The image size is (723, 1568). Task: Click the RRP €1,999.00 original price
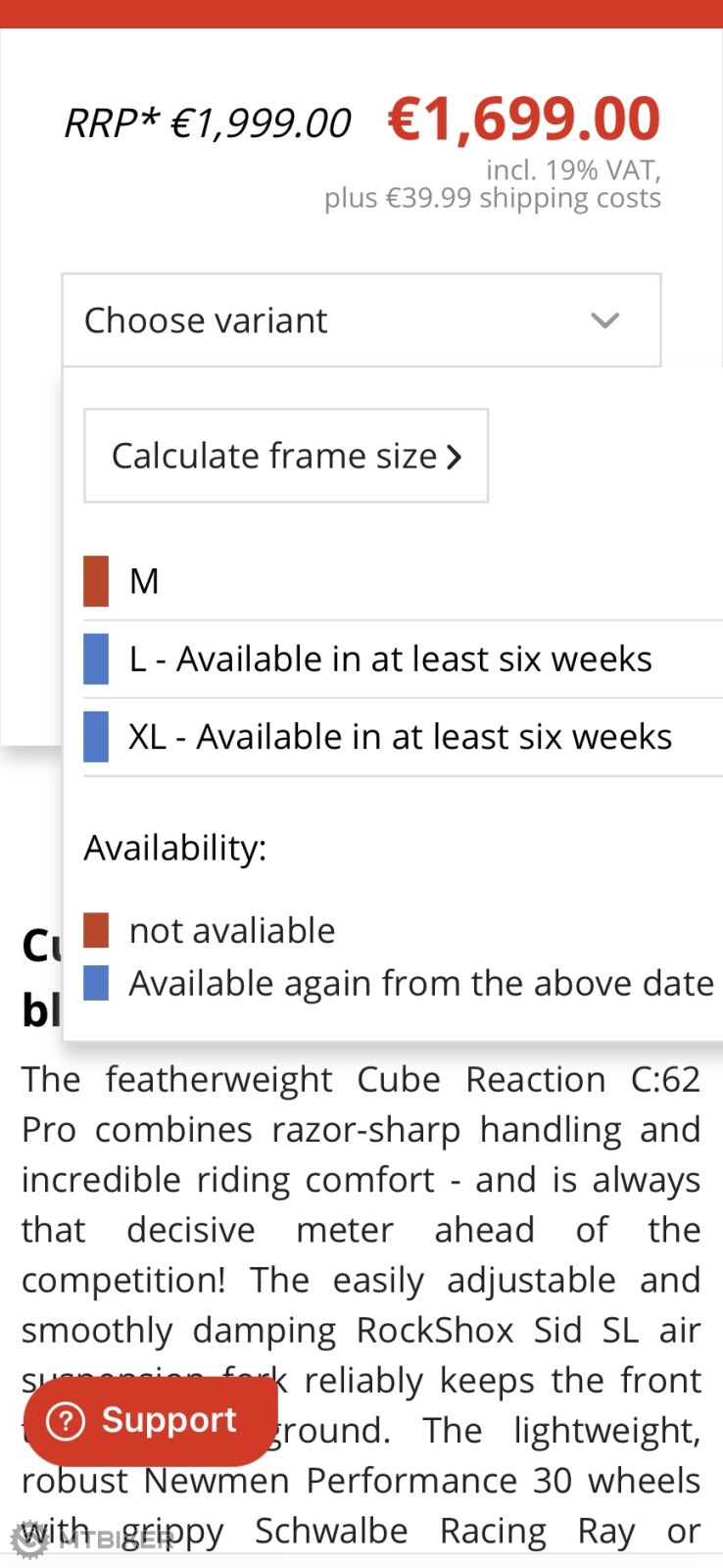tap(208, 123)
